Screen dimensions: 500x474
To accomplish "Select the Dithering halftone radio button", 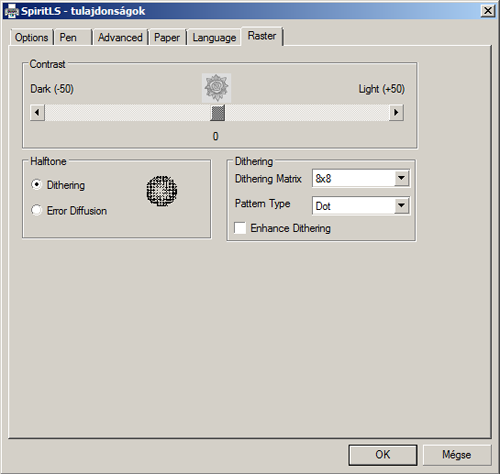I will click(x=36, y=184).
